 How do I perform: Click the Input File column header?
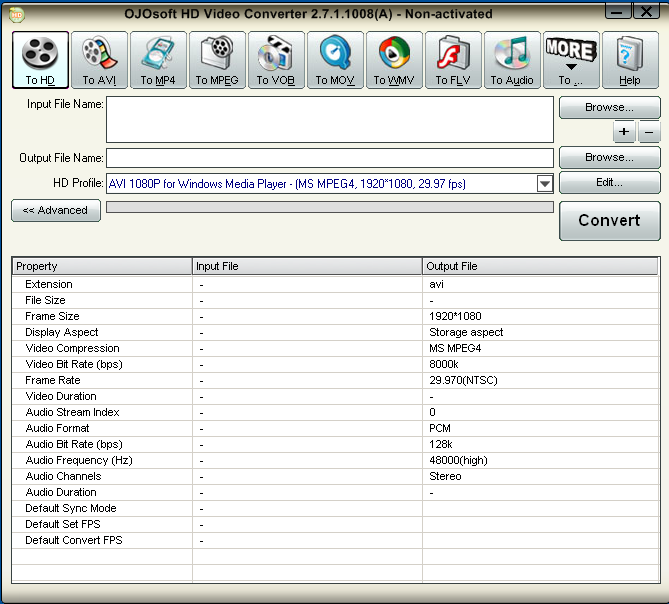307,266
